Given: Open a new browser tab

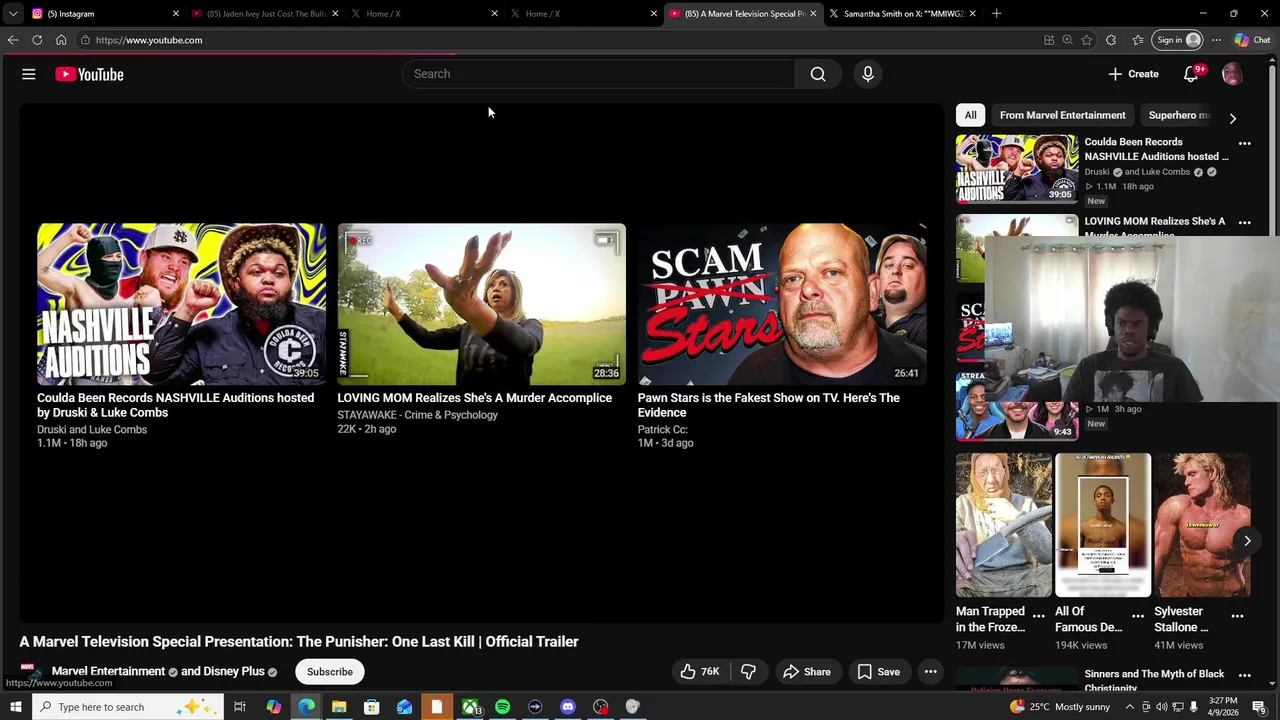Looking at the screenshot, I should point(996,14).
